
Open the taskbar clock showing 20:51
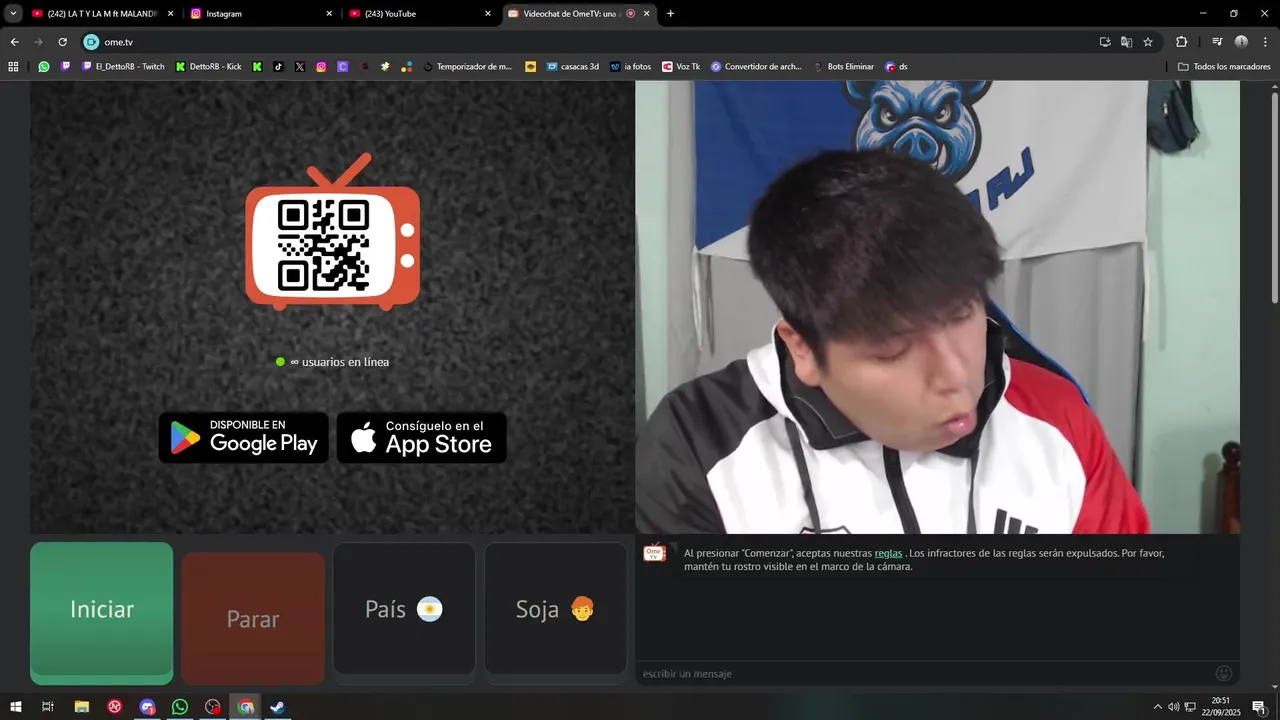click(x=1220, y=707)
